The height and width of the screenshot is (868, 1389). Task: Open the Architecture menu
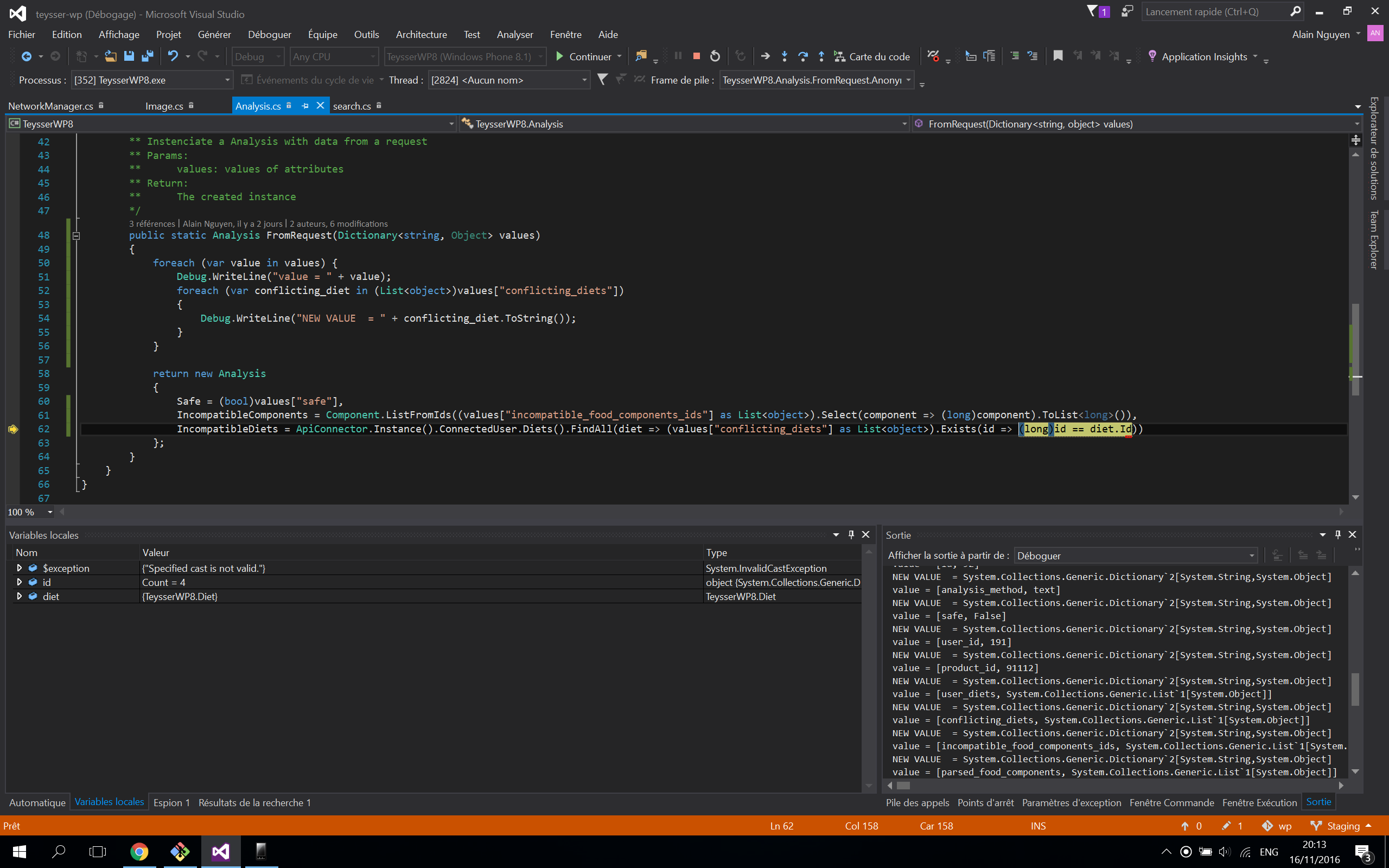pos(421,34)
